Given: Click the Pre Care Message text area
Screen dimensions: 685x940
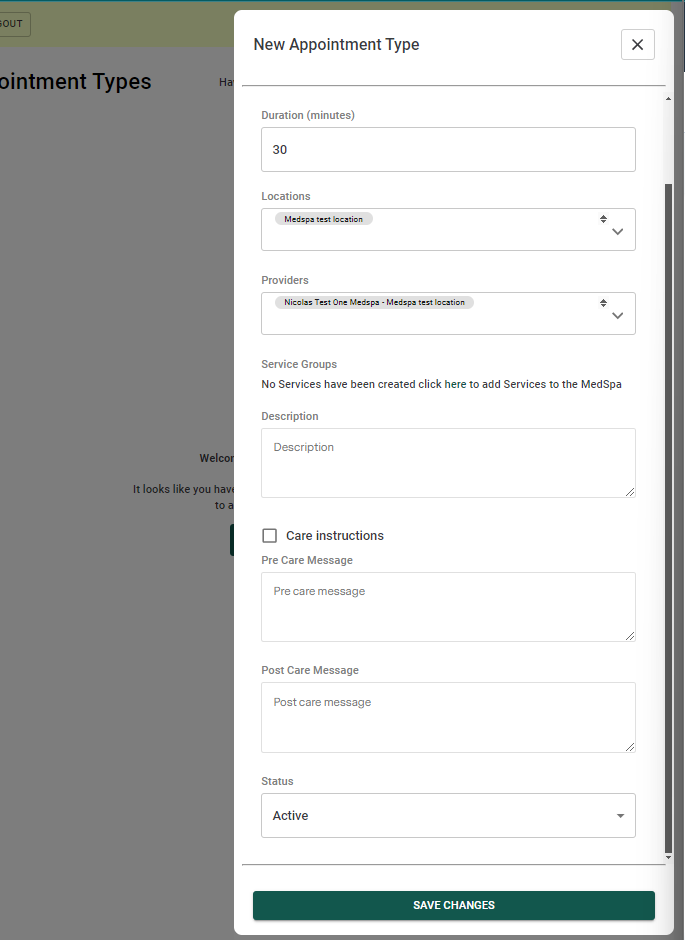Looking at the screenshot, I should (x=448, y=607).
